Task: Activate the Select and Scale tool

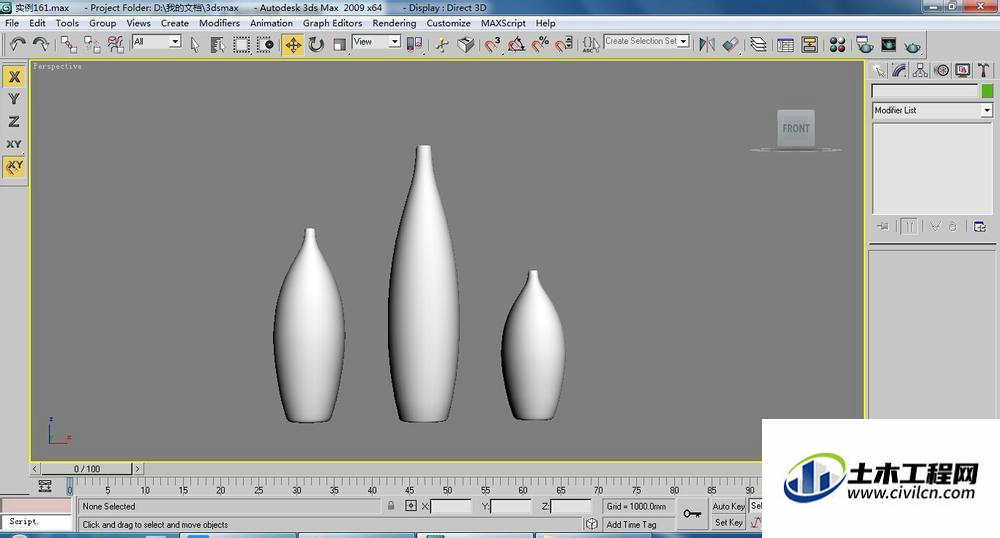Action: point(339,45)
